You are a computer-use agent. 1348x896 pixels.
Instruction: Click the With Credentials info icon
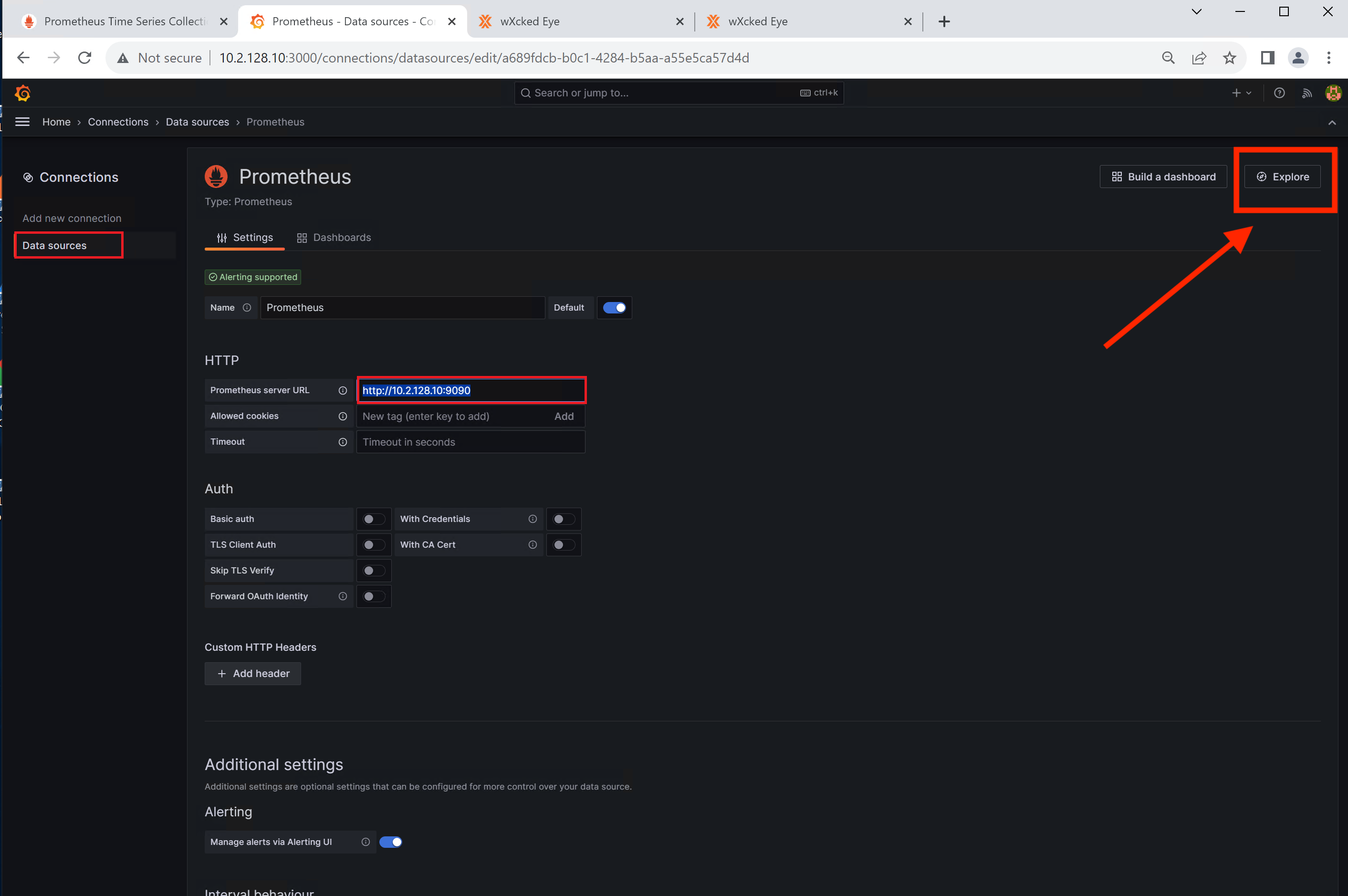pos(533,519)
